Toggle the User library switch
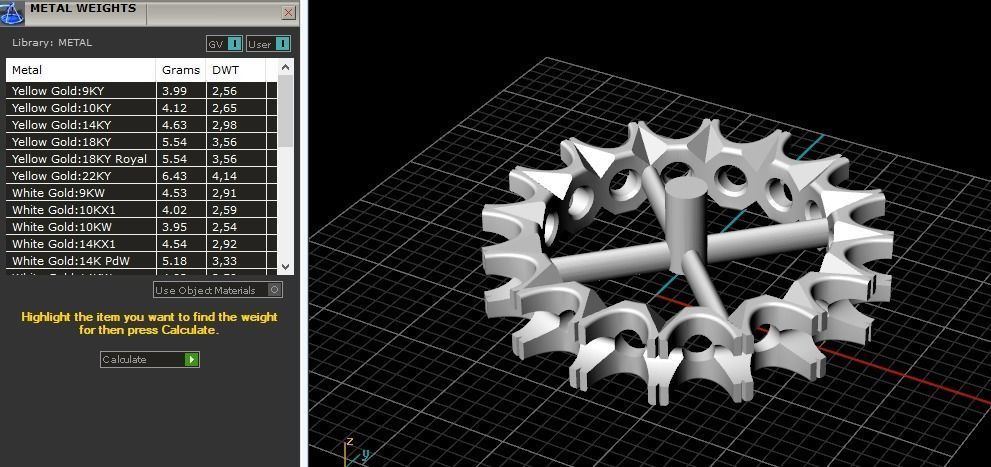 coord(269,44)
